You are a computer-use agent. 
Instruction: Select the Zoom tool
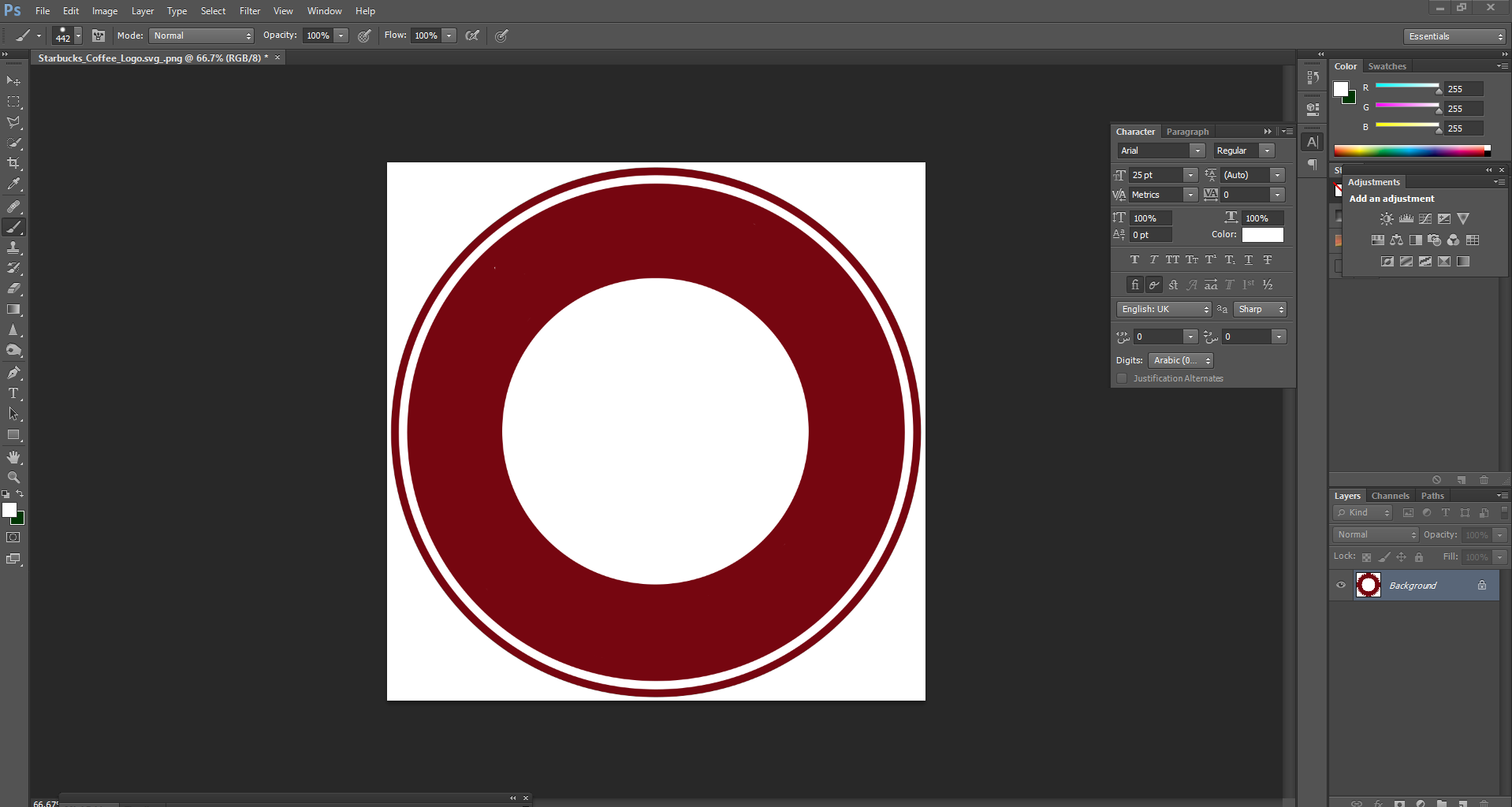[x=13, y=478]
